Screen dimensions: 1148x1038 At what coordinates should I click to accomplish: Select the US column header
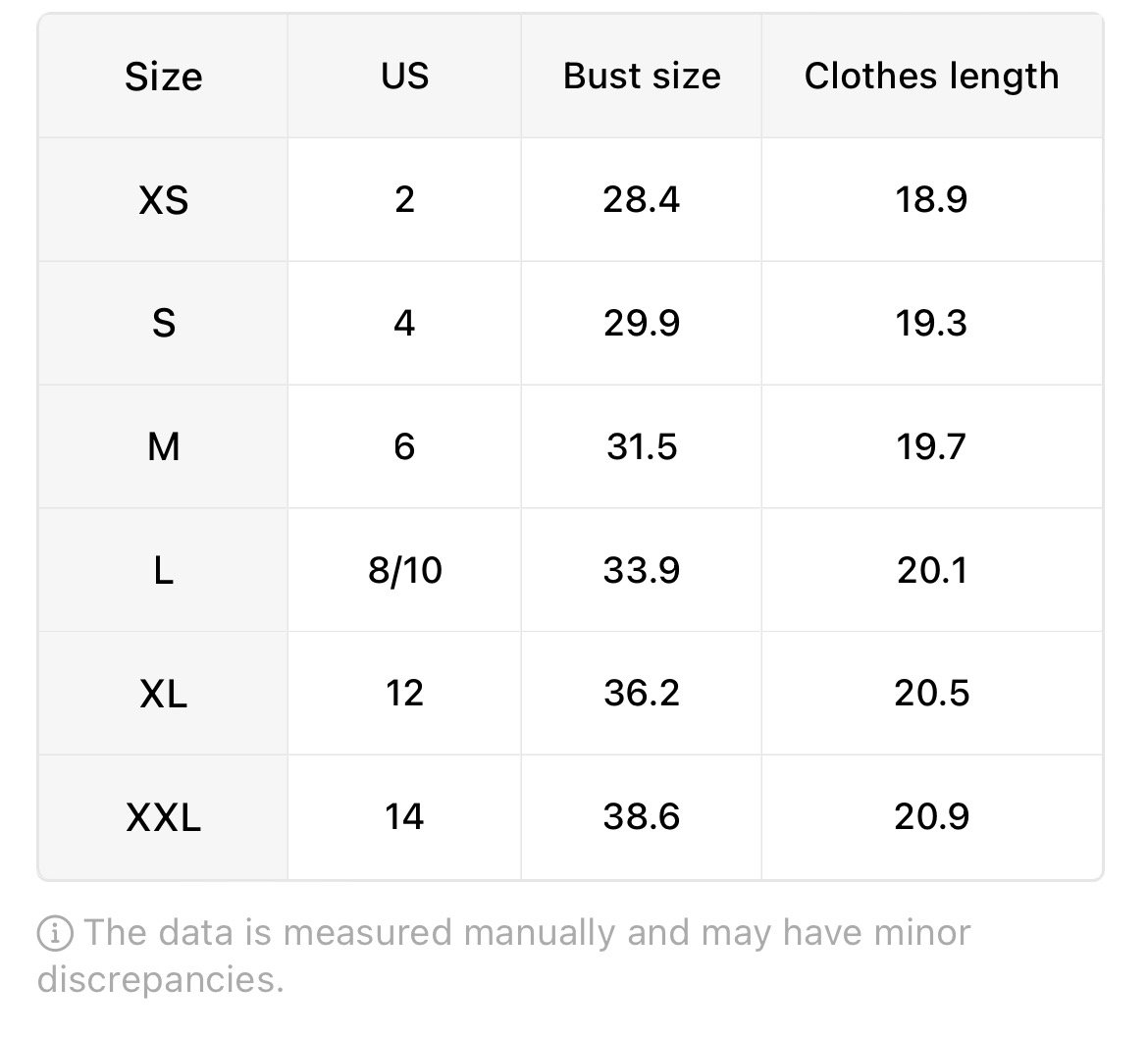tap(404, 77)
